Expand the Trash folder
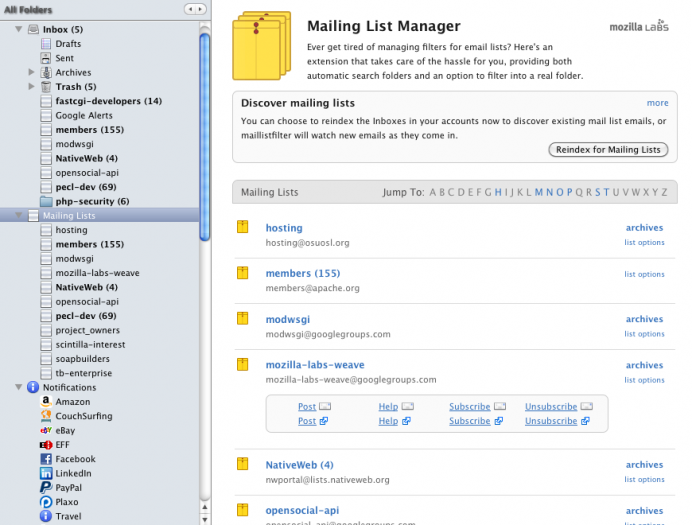The width and height of the screenshot is (692, 525). 31,86
